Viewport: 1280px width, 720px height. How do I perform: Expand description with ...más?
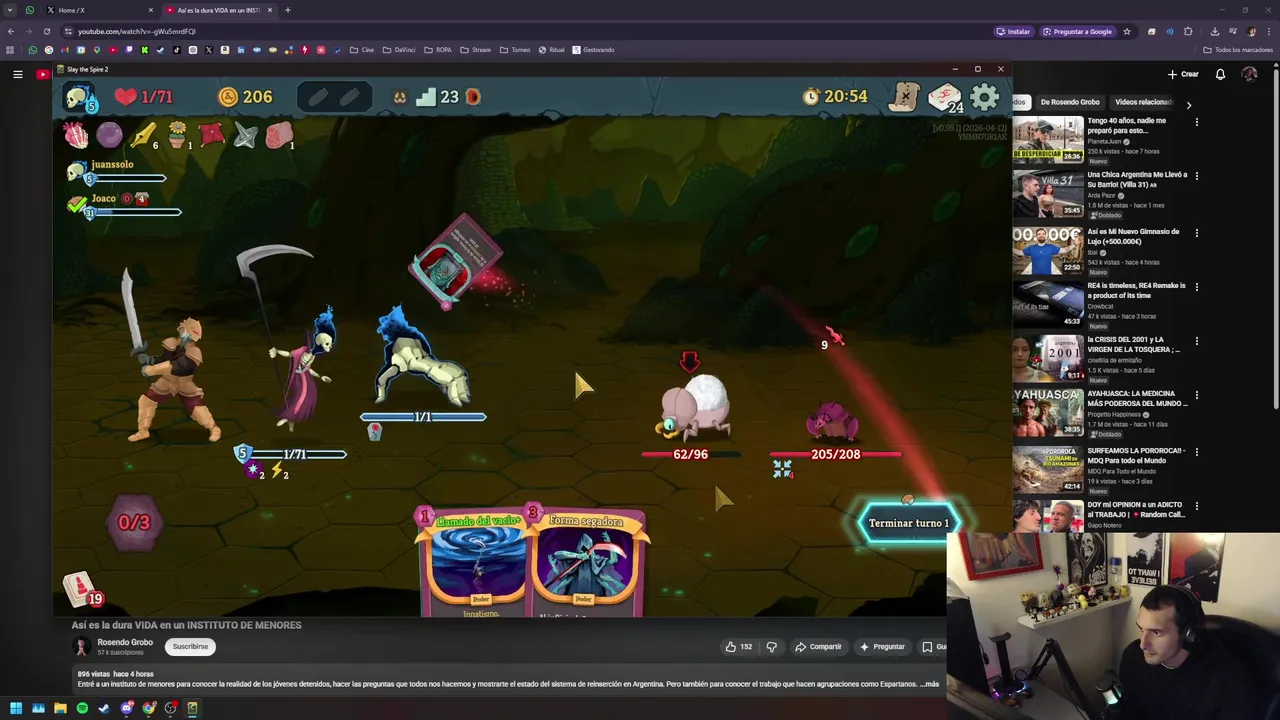(928, 684)
